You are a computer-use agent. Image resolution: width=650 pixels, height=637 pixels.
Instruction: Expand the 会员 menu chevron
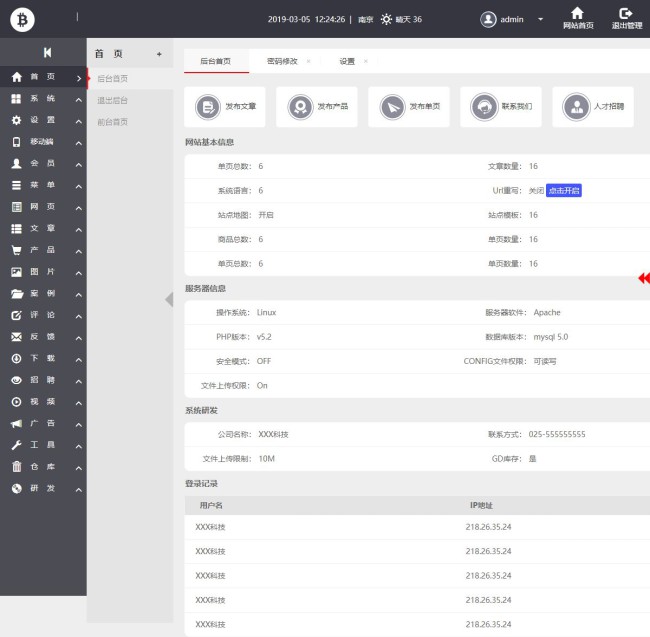click(x=79, y=165)
